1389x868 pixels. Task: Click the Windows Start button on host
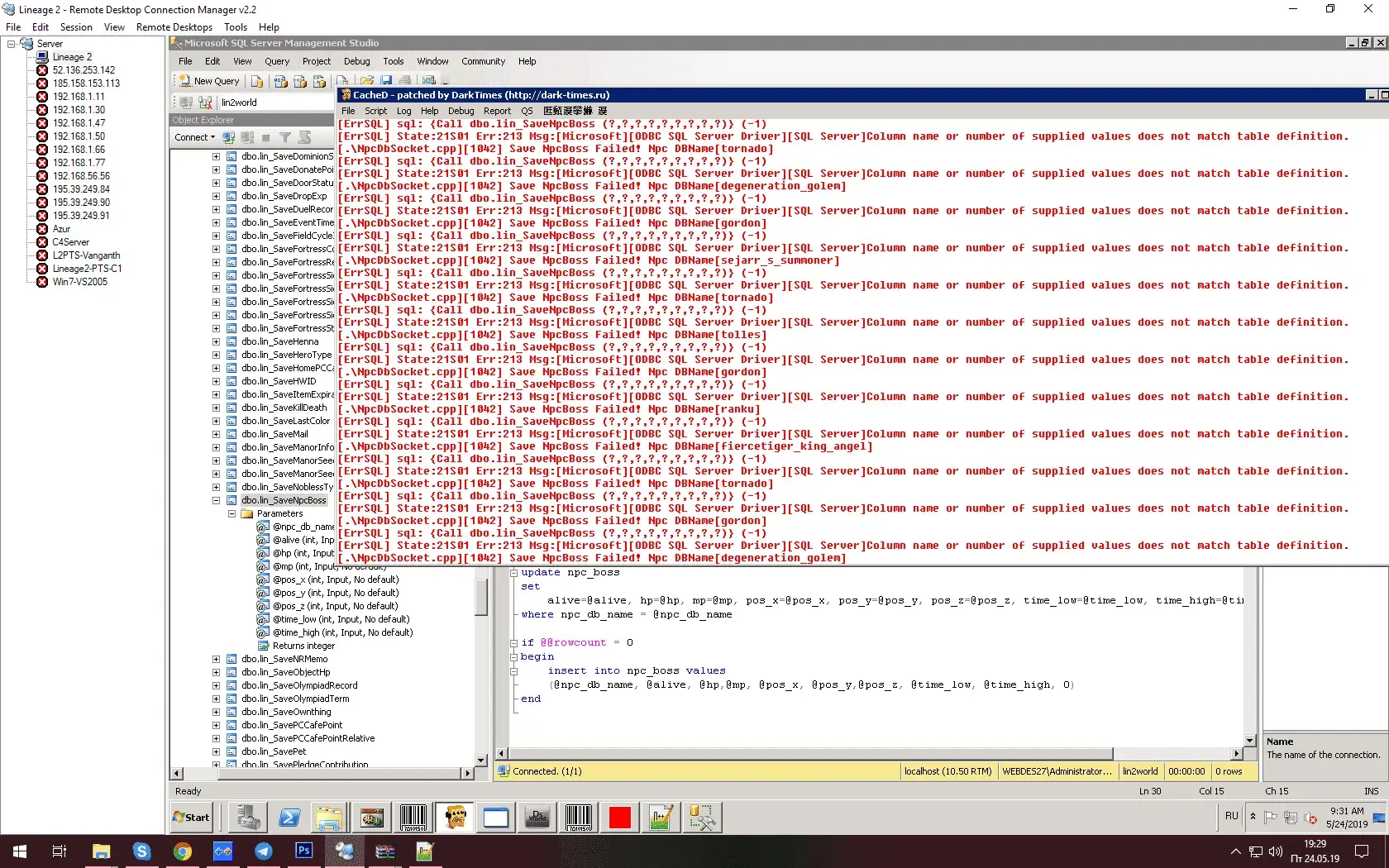pyautogui.click(x=20, y=851)
